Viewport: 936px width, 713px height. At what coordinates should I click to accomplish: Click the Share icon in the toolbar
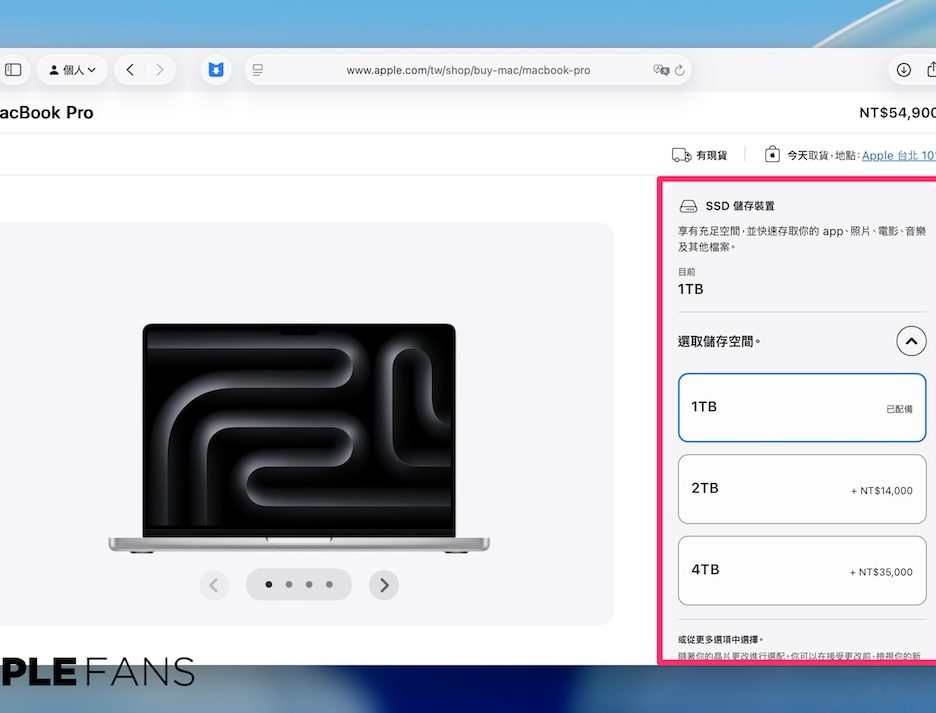click(x=931, y=70)
